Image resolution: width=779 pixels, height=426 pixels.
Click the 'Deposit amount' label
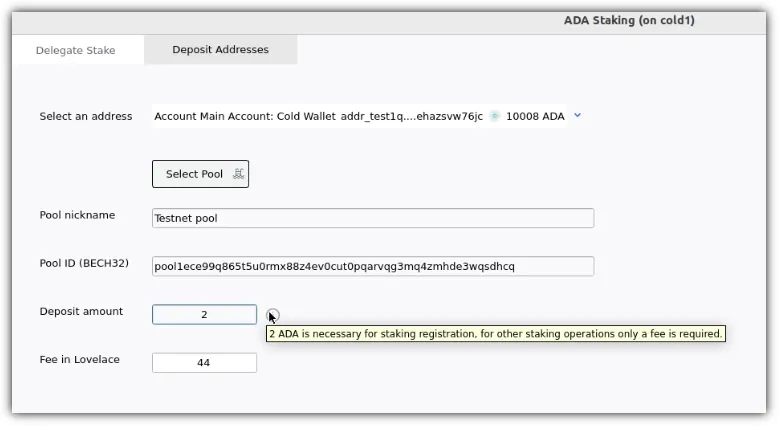(x=81, y=311)
